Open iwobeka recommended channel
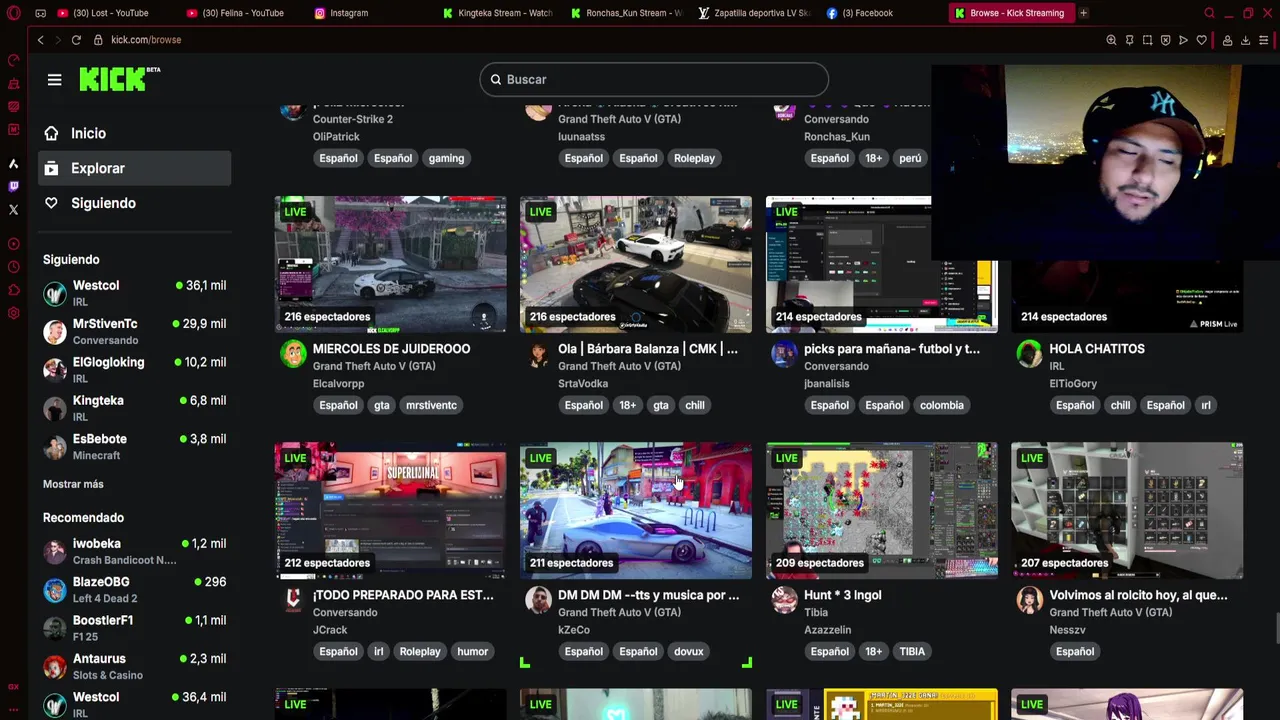 (x=135, y=551)
